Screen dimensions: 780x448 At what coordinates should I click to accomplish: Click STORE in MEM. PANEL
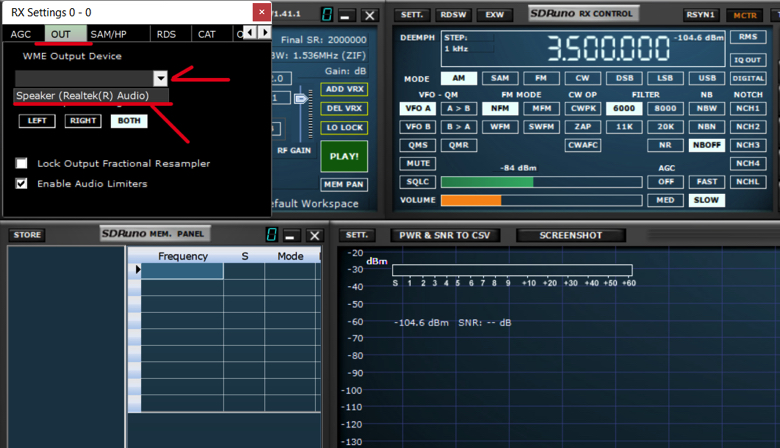(x=27, y=235)
